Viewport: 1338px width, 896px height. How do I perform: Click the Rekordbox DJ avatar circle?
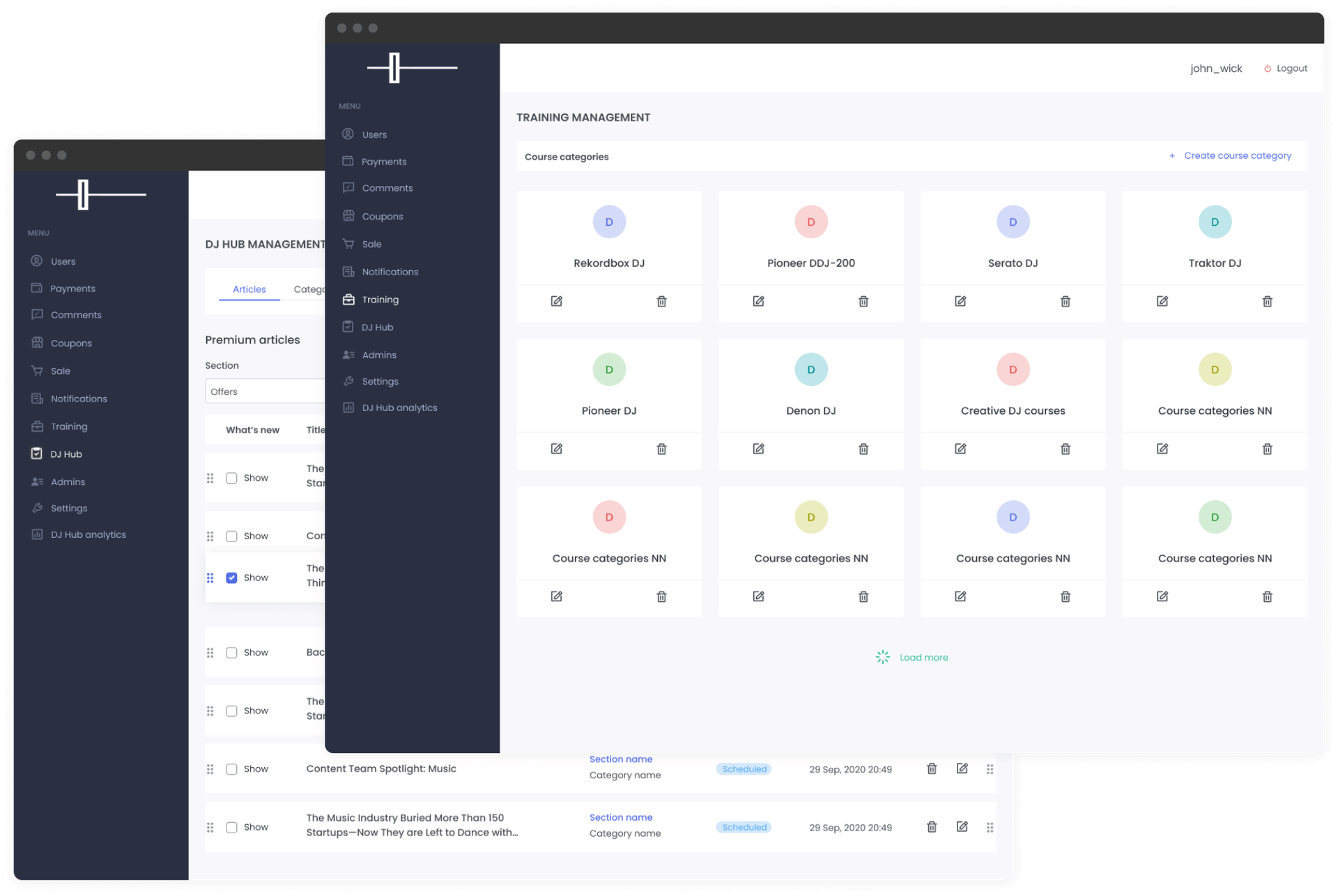click(609, 222)
